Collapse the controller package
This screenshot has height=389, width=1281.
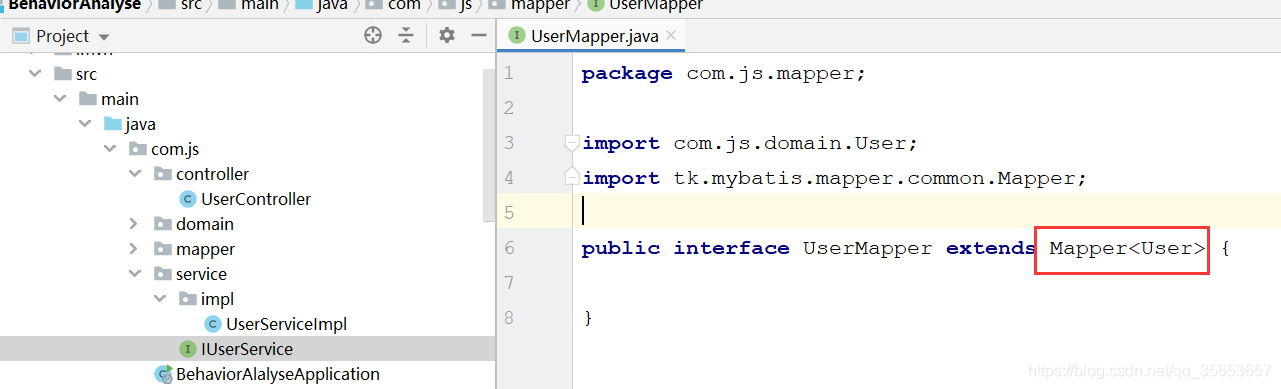135,174
